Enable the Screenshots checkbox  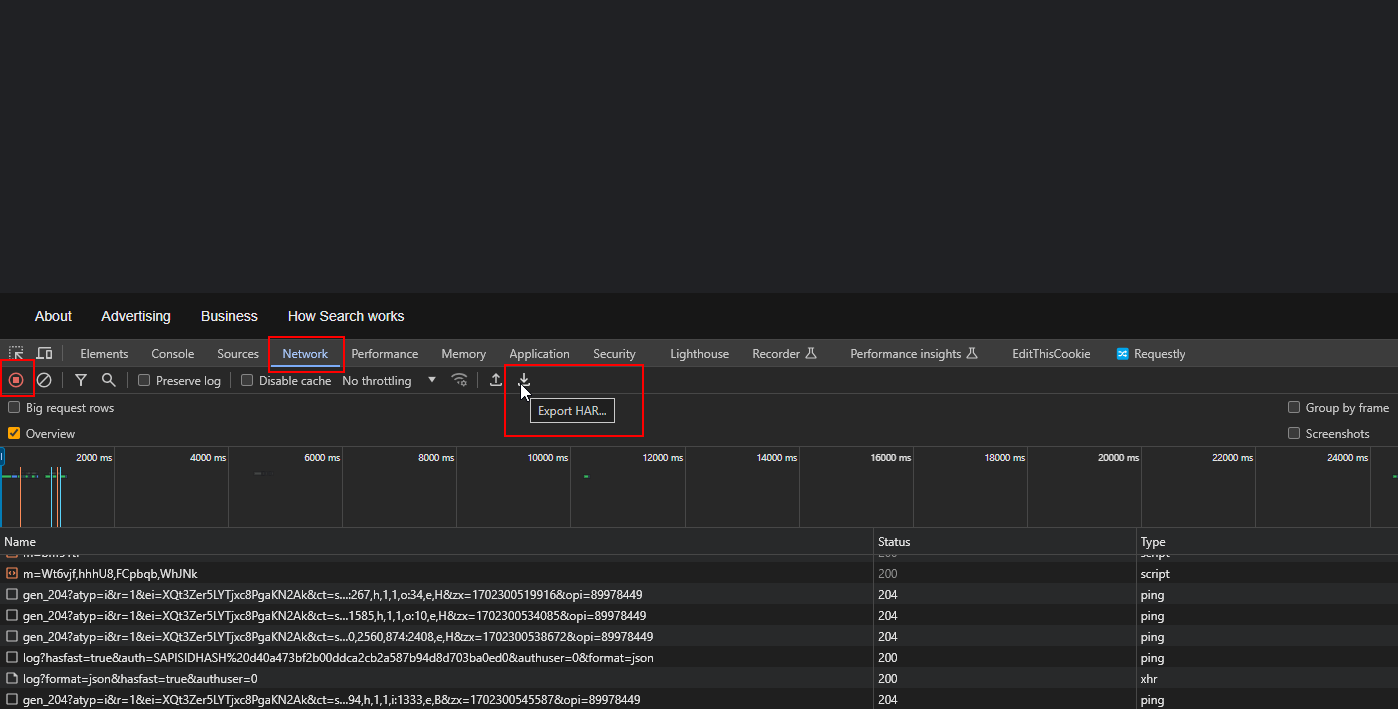[x=1294, y=434]
